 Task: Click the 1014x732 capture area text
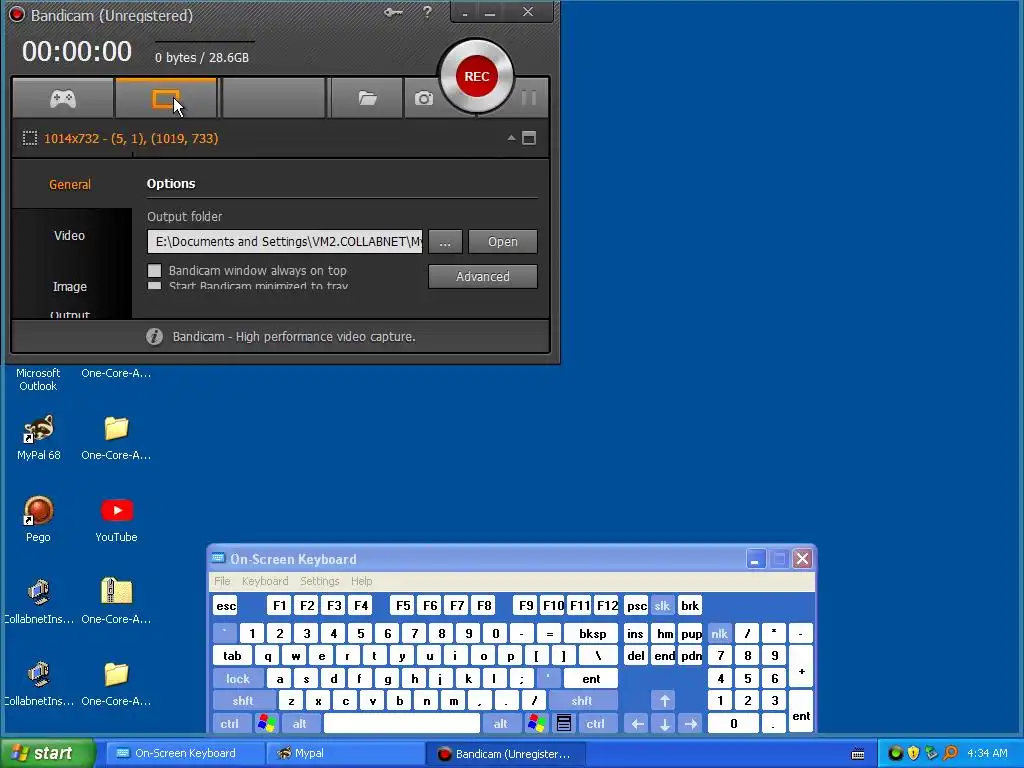[131, 138]
